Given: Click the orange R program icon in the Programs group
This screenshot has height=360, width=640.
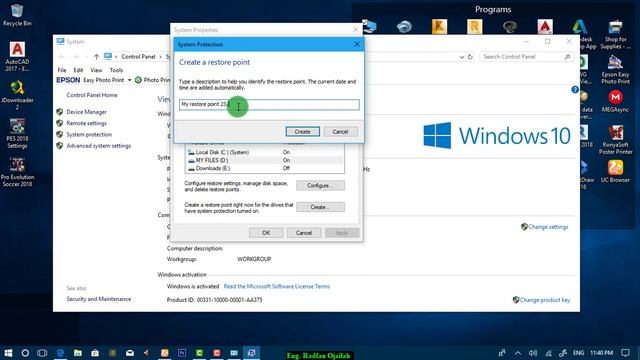Looking at the screenshot, I should click(x=474, y=27).
